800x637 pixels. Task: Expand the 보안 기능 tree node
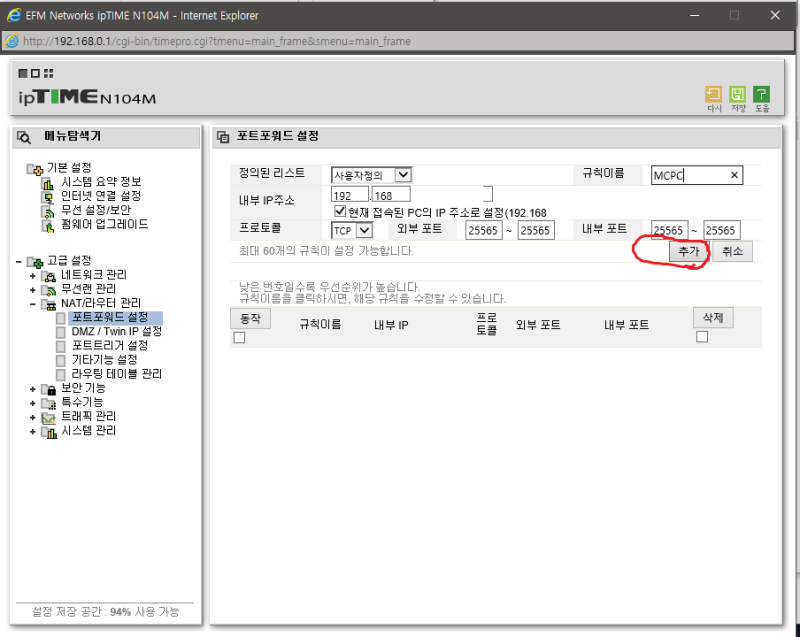click(32, 387)
